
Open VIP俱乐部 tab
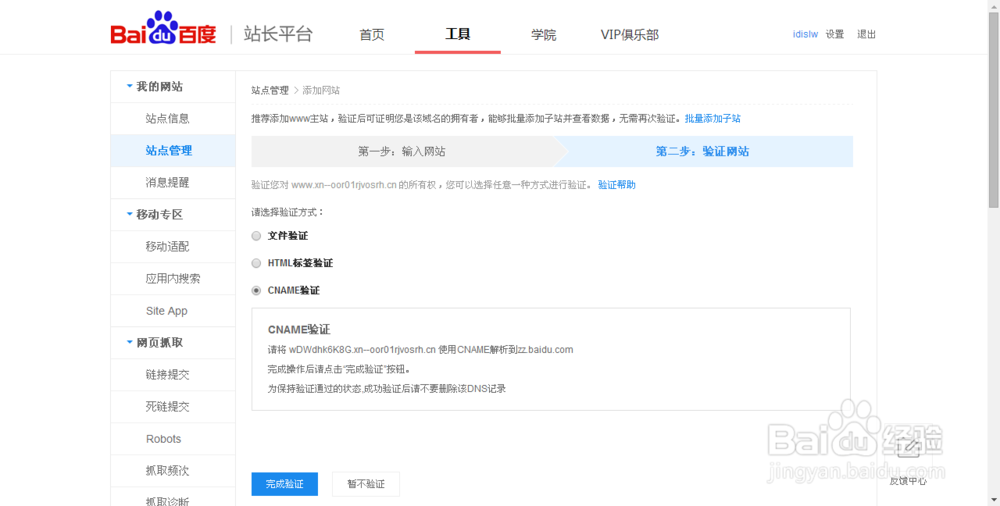(x=629, y=34)
